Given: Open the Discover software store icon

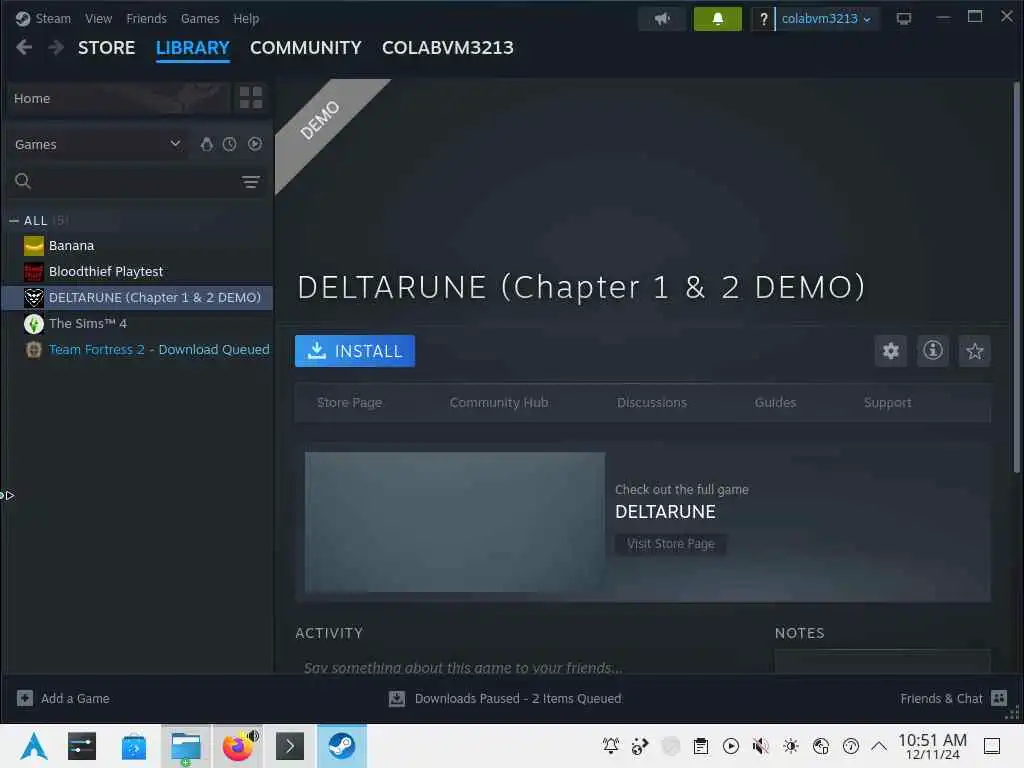Looking at the screenshot, I should point(134,746).
